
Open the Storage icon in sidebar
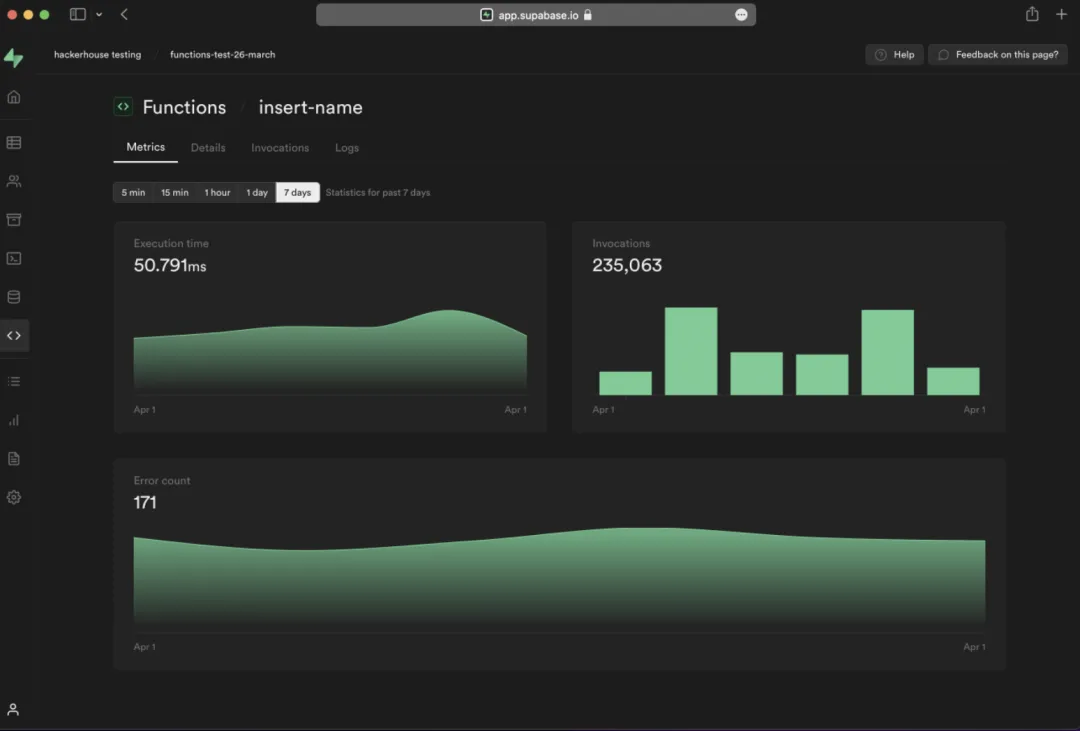pos(14,220)
